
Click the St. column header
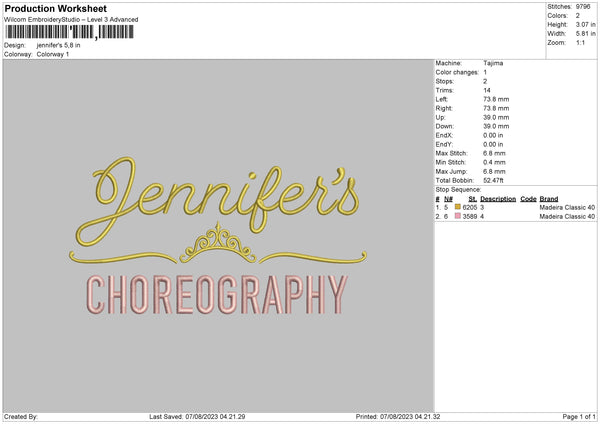coord(473,199)
